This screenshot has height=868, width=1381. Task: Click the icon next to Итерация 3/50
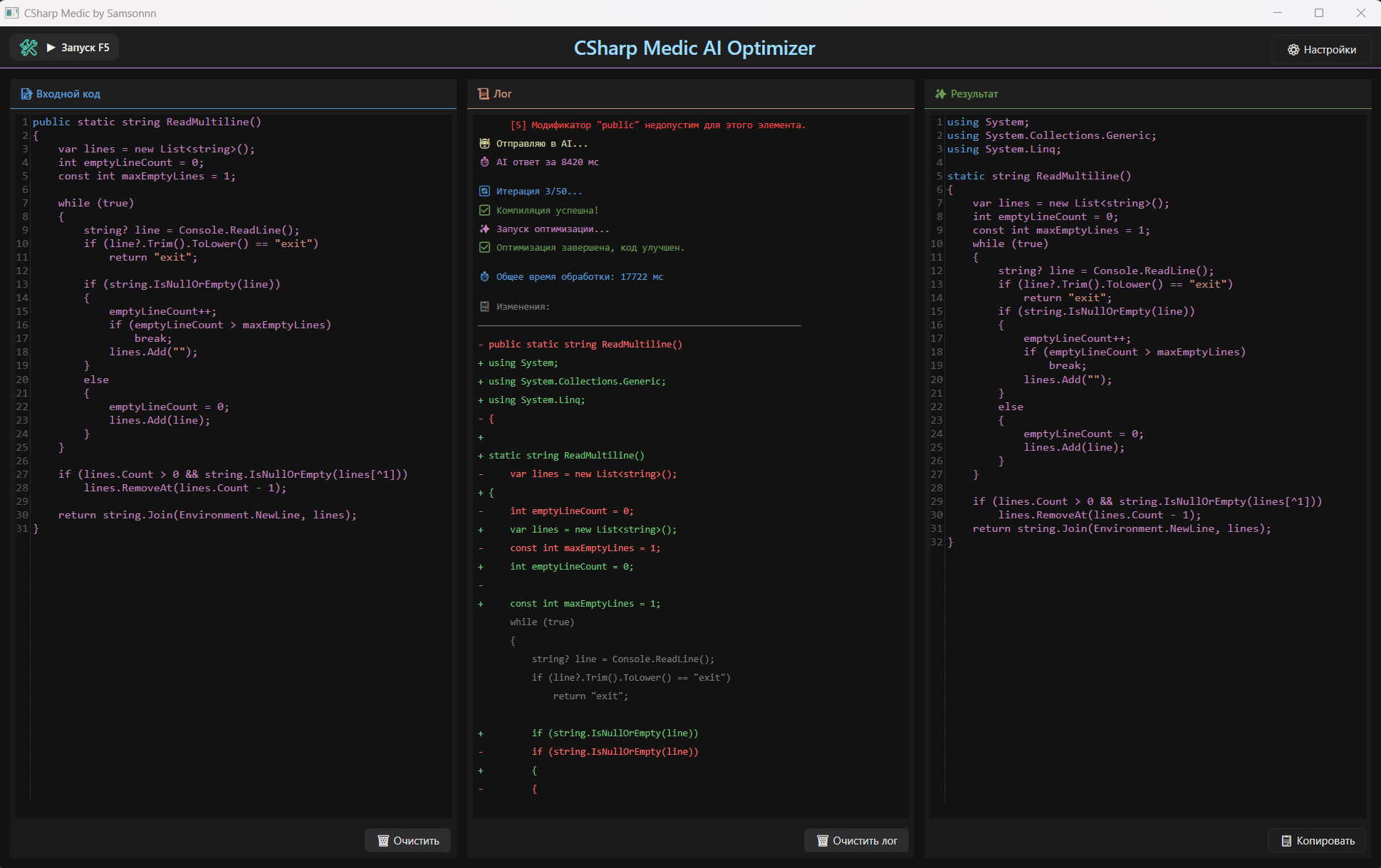(x=484, y=191)
